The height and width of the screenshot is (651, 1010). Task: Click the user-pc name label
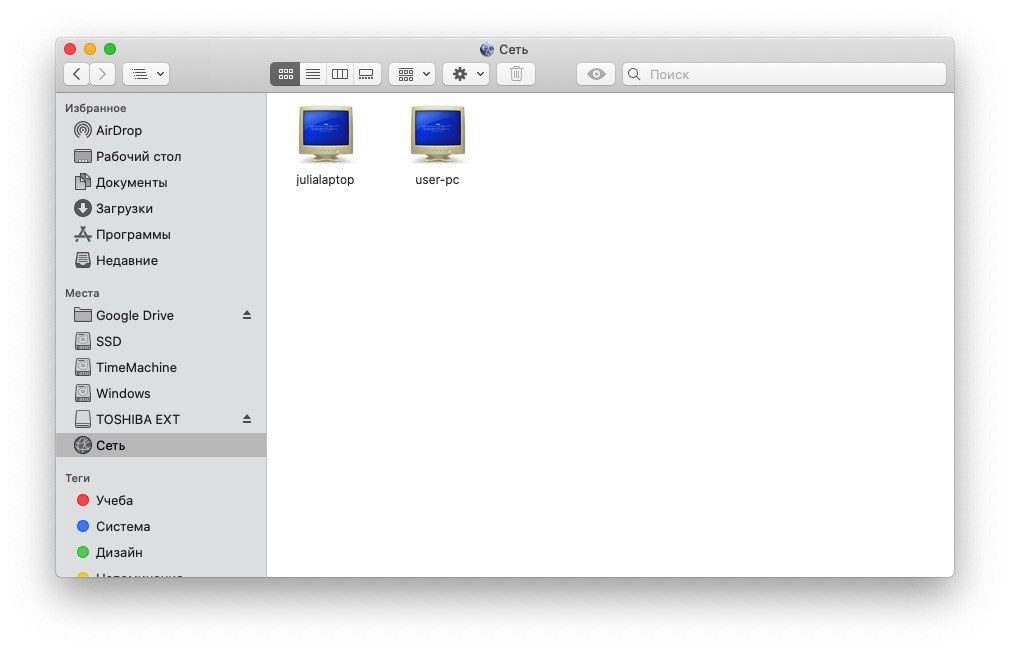point(437,180)
